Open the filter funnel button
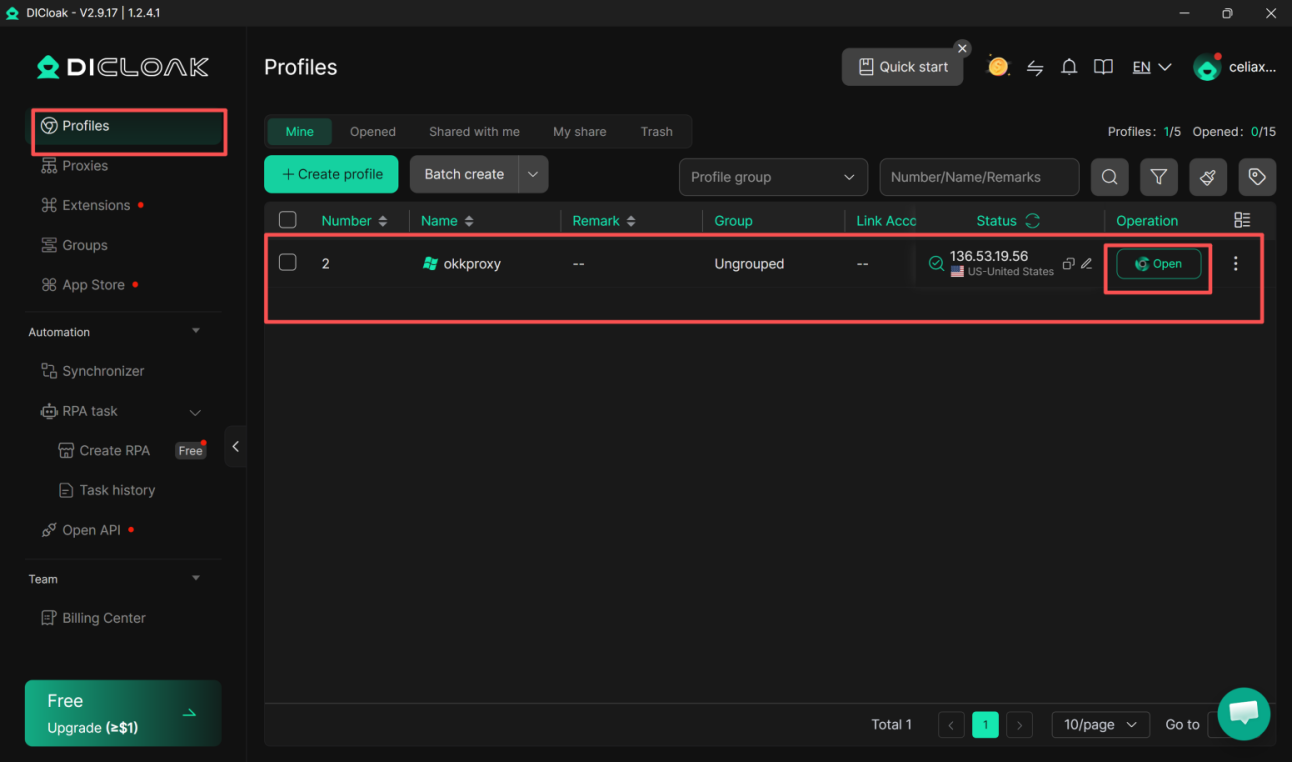The height and width of the screenshot is (762, 1293). [1158, 177]
